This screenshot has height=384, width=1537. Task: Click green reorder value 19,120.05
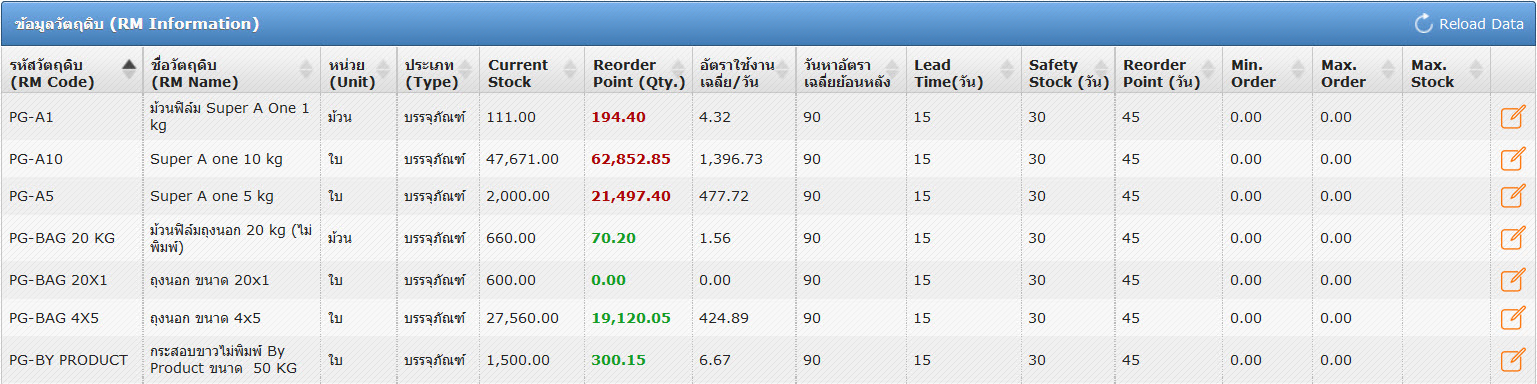pos(631,318)
